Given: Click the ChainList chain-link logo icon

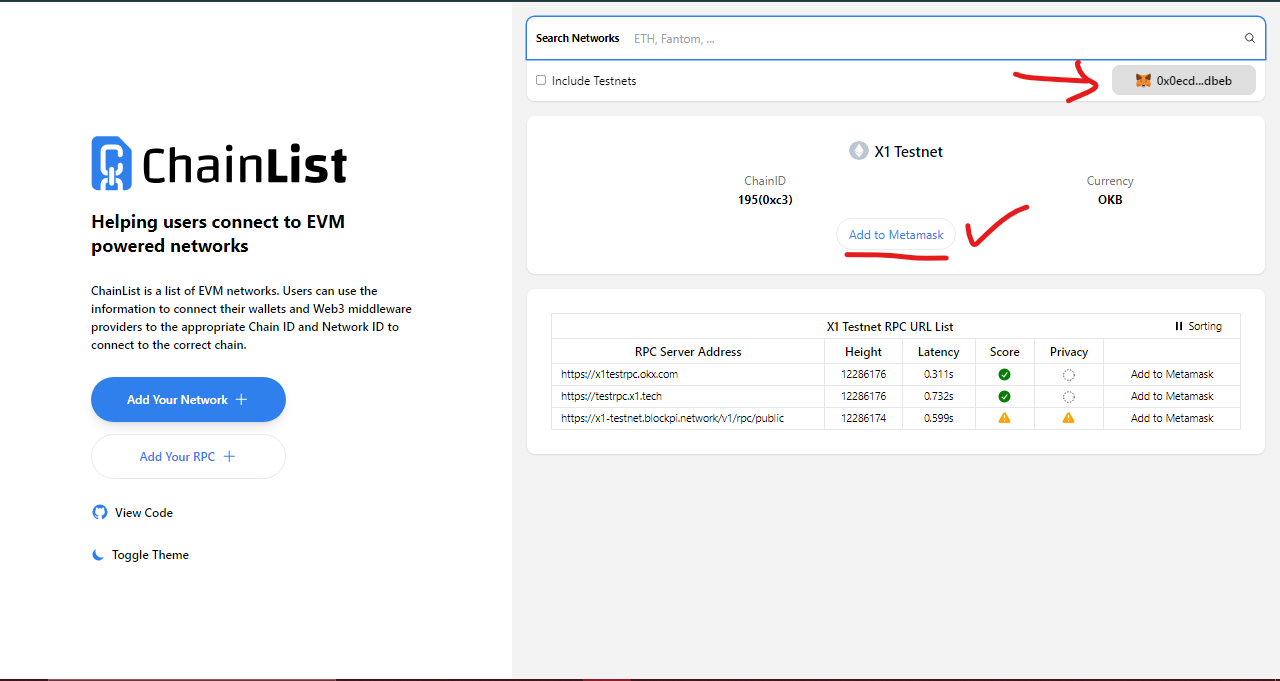Looking at the screenshot, I should (111, 163).
